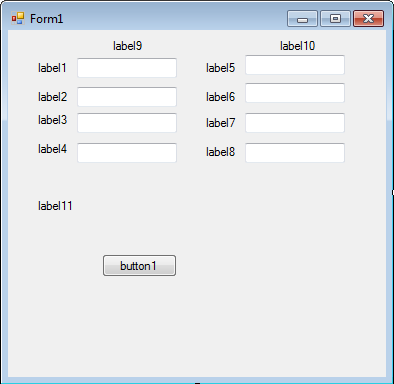The height and width of the screenshot is (384, 394).
Task: Focus the text box next to label2
Action: (x=127, y=97)
